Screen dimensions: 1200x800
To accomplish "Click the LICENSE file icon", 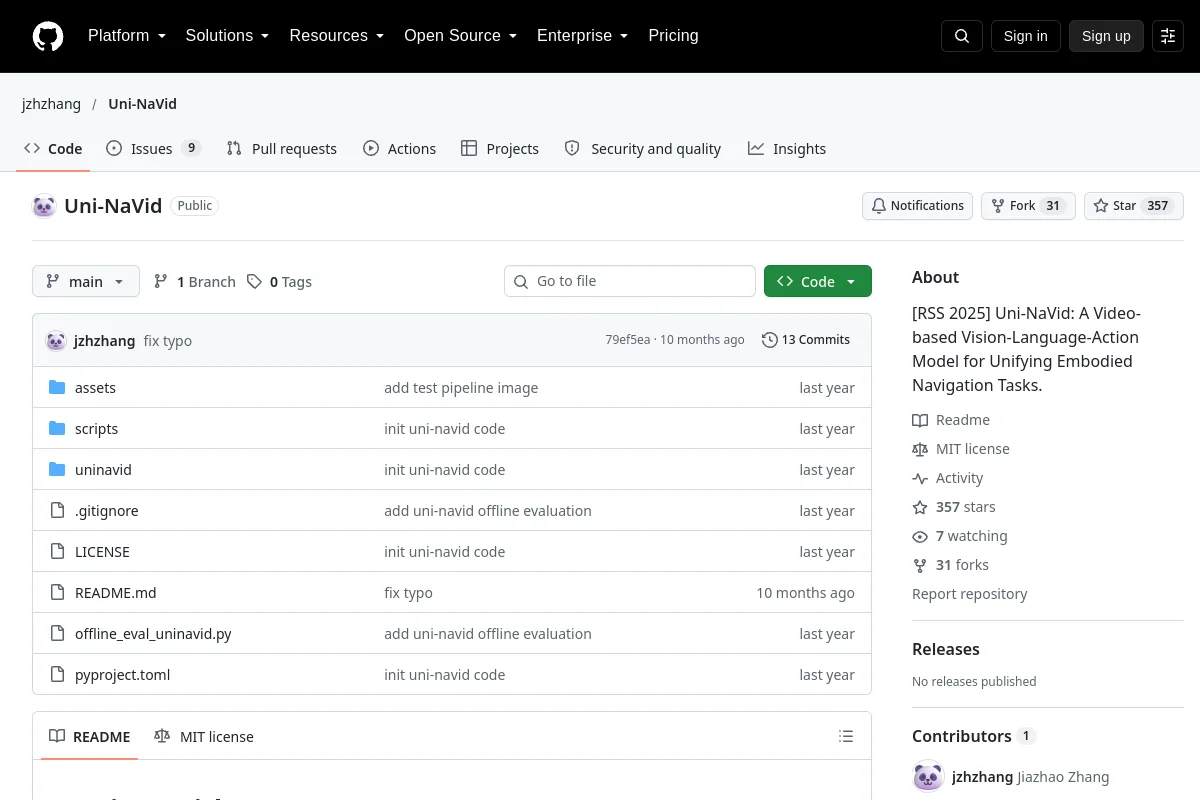I will [57, 552].
